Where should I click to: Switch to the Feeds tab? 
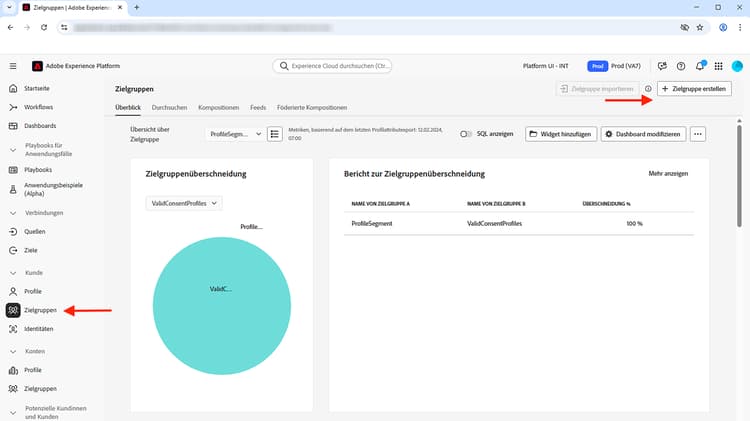(258, 108)
